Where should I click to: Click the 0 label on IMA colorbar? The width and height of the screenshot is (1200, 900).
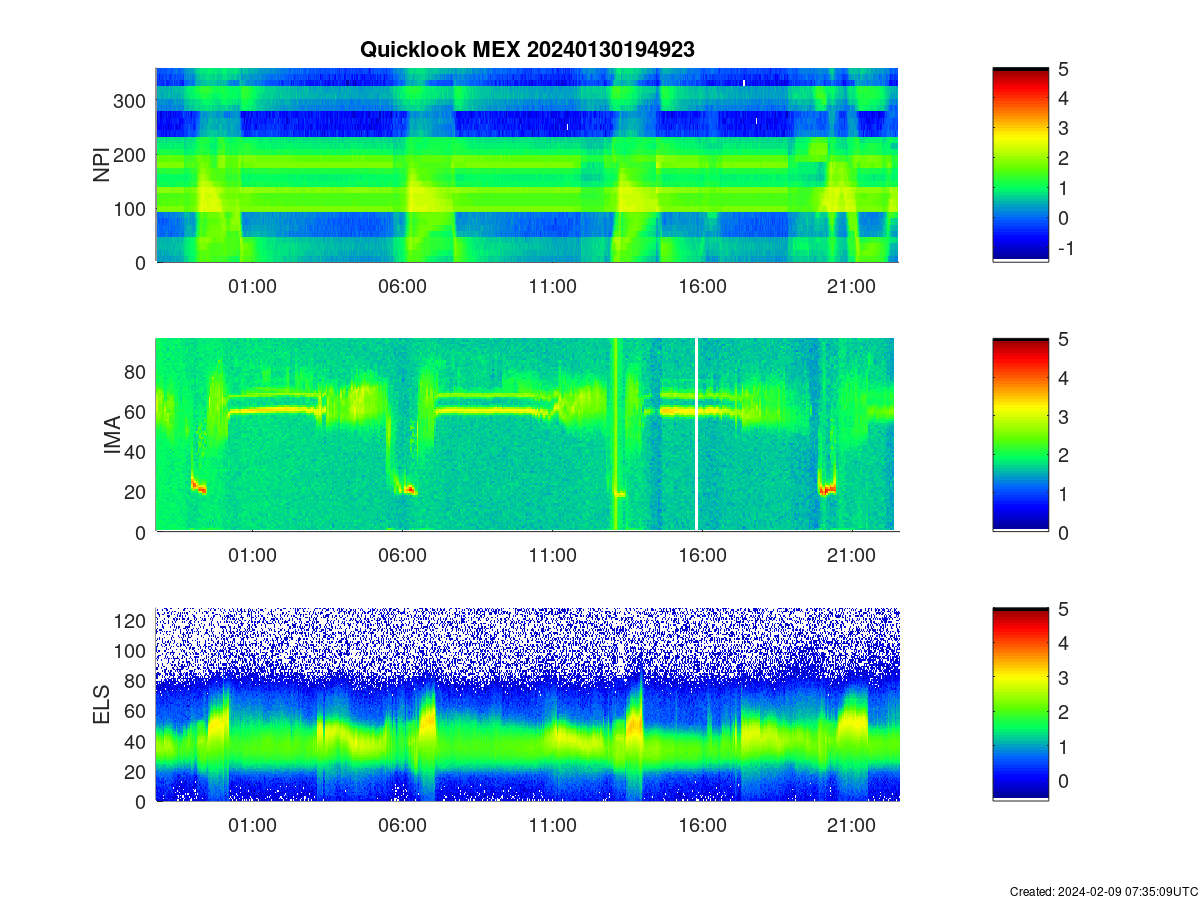[1063, 533]
